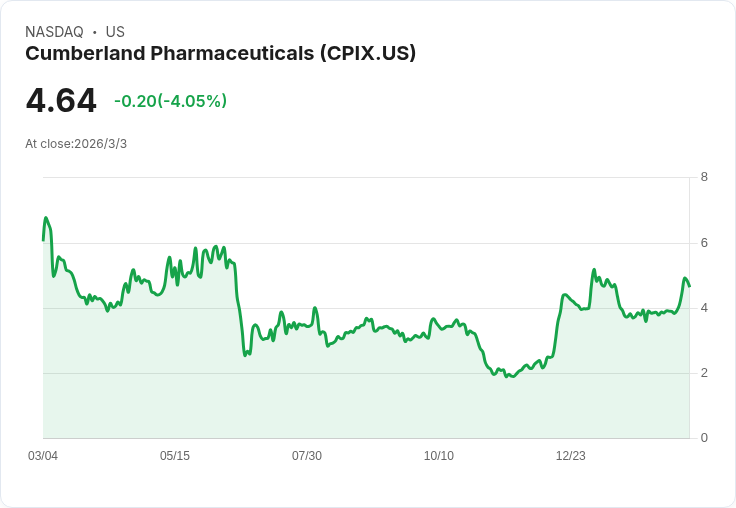Click the -0.20(-4.05%) price change

[x=170, y=101]
